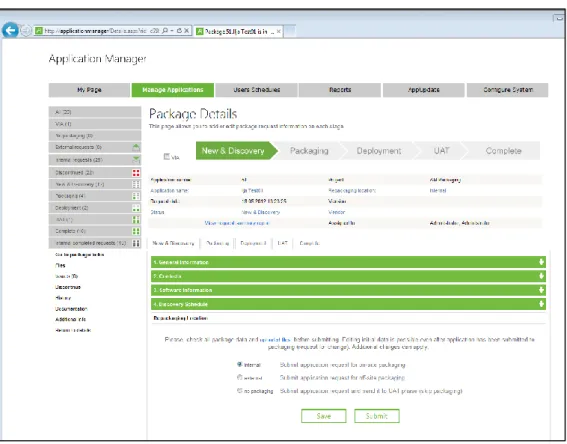Switch to the UAT details tab

pos(282,243)
